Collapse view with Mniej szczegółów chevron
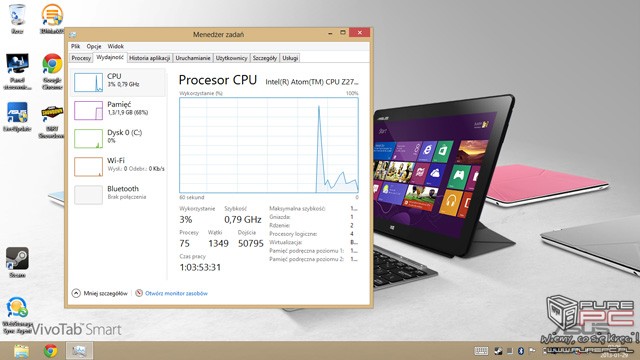This screenshot has height=360, width=640. [76, 293]
